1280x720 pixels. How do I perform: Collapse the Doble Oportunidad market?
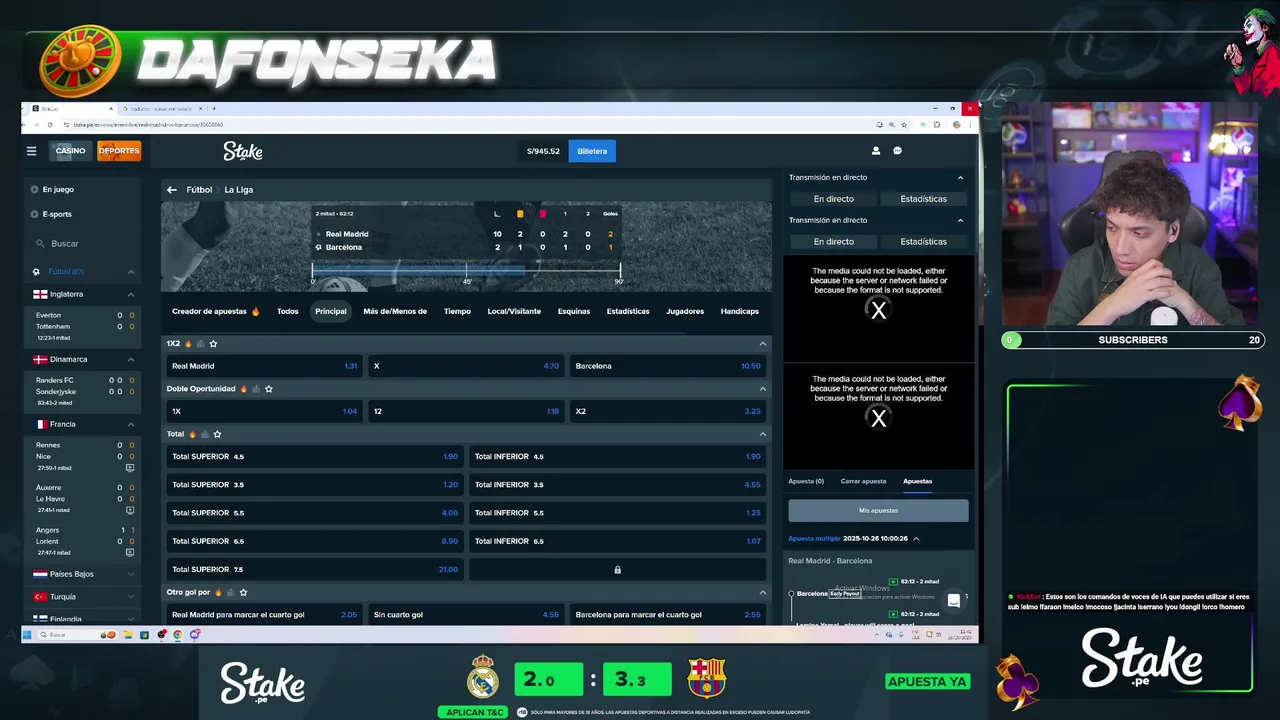point(763,389)
